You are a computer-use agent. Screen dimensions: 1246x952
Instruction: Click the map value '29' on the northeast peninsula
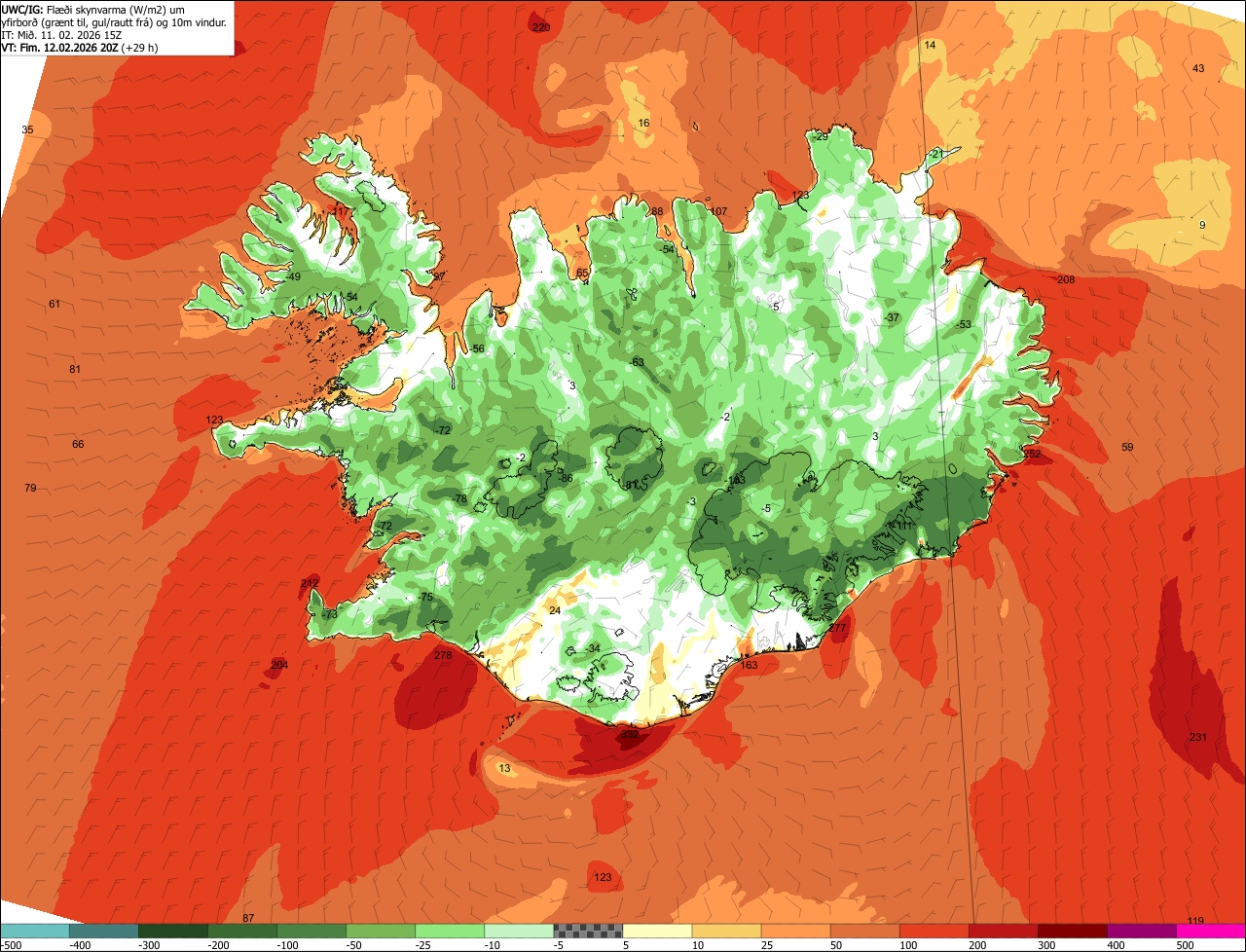click(822, 136)
